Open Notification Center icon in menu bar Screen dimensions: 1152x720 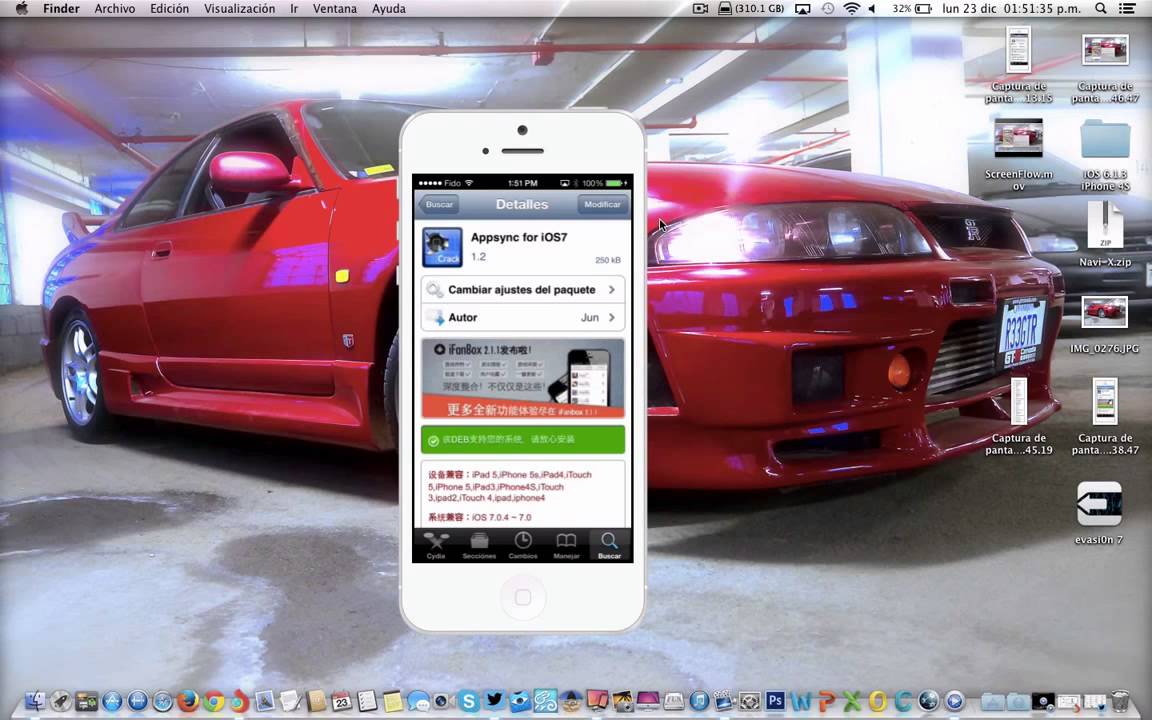(x=1126, y=9)
